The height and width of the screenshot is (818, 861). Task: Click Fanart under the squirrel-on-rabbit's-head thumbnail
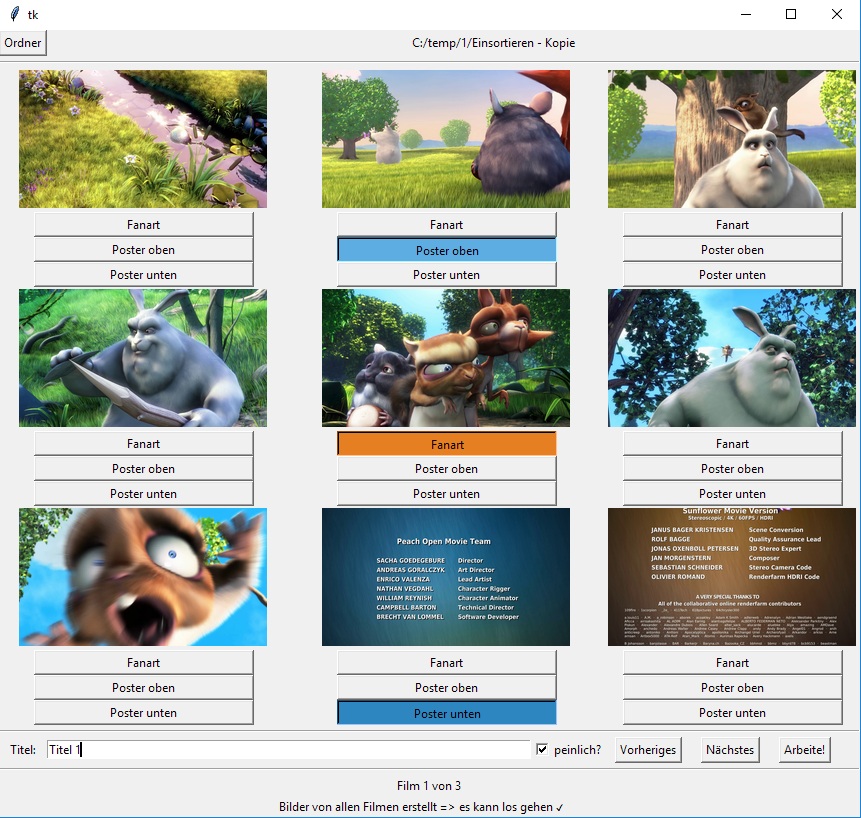click(x=733, y=225)
